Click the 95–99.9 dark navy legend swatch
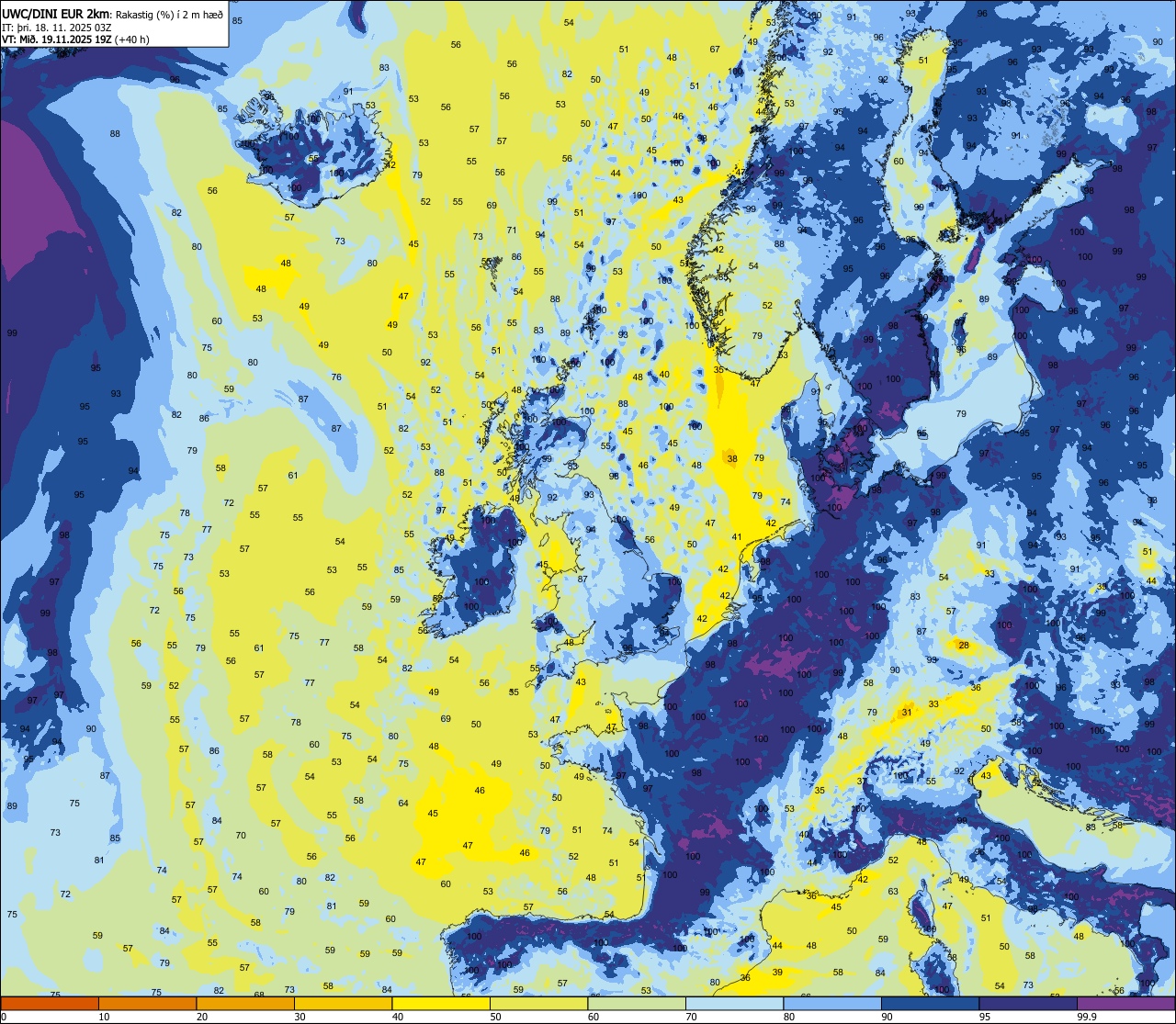Screen dimensions: 1176x1024 [1028, 1004]
